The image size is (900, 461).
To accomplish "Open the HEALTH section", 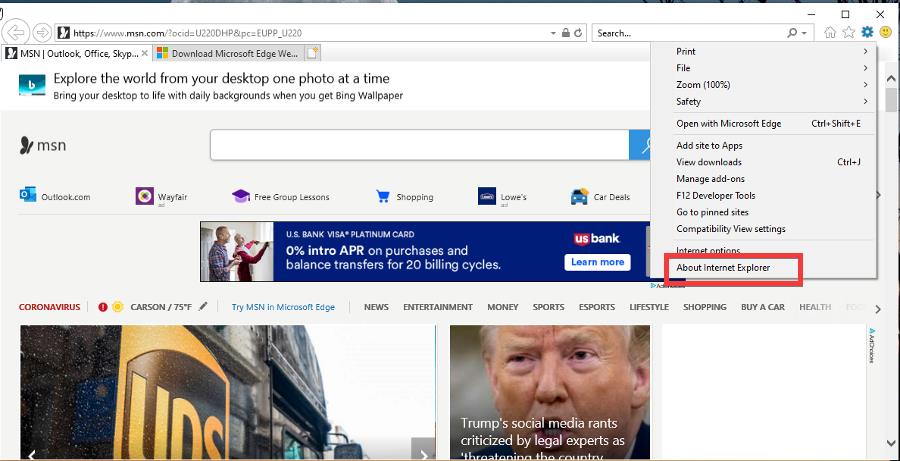I will pos(815,307).
